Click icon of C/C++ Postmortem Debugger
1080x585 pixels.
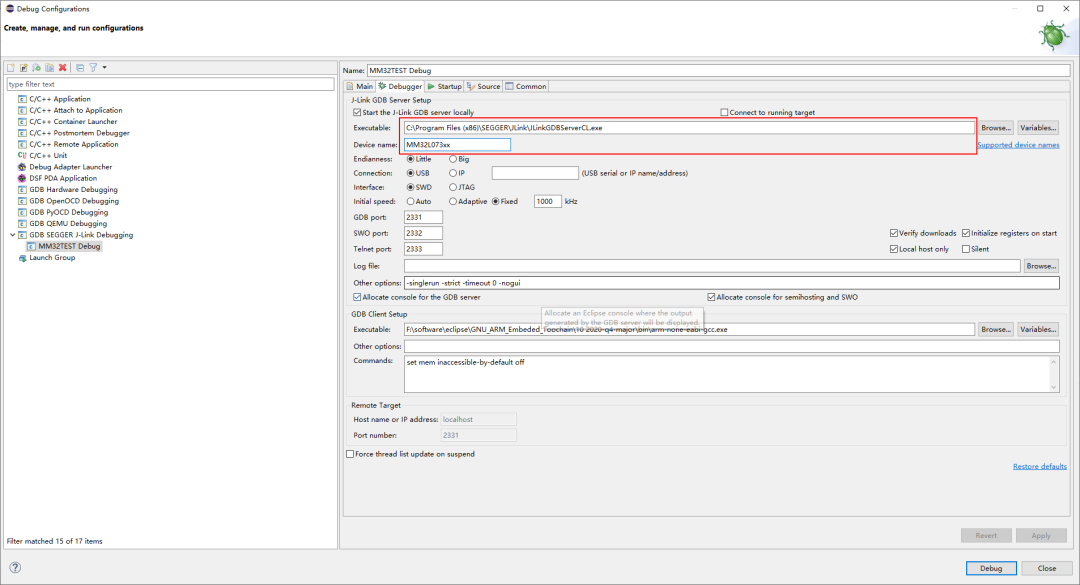[22, 133]
